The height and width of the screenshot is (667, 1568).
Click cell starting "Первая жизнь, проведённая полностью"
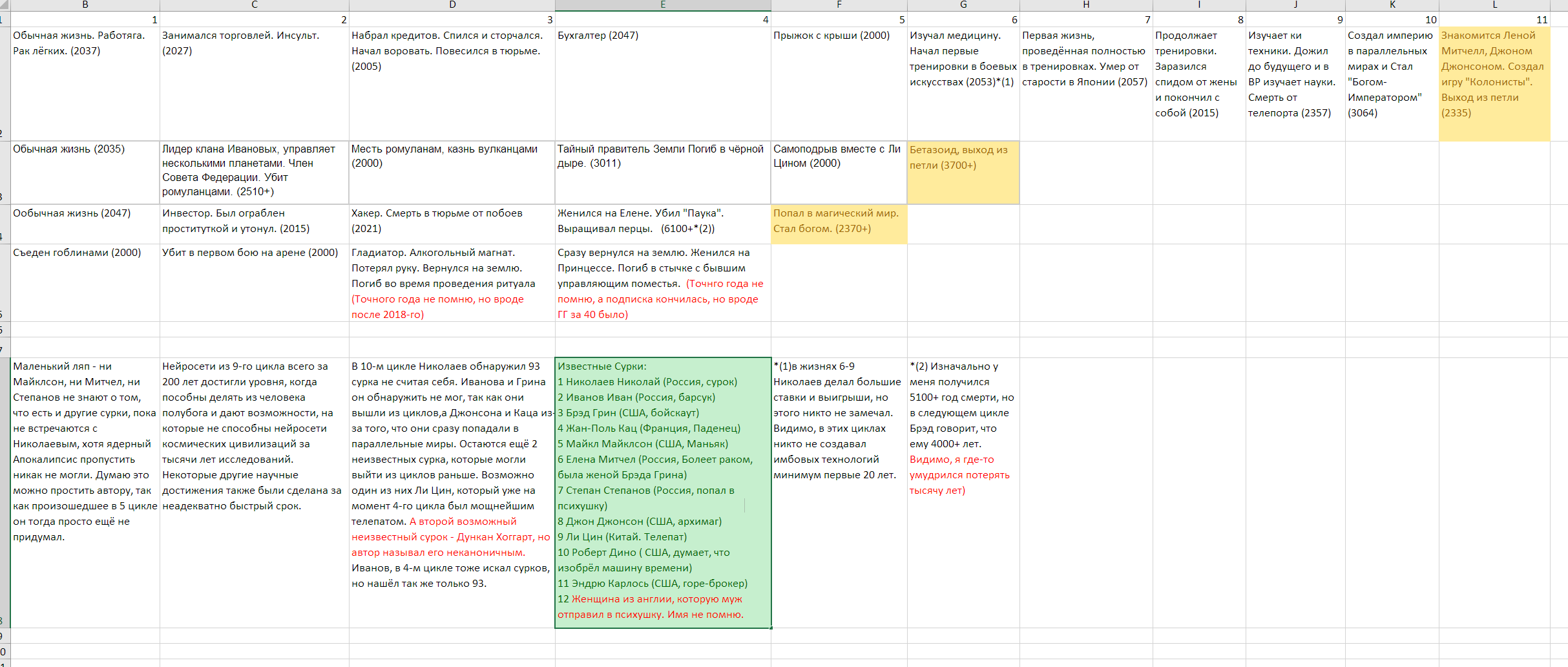pos(1086,84)
